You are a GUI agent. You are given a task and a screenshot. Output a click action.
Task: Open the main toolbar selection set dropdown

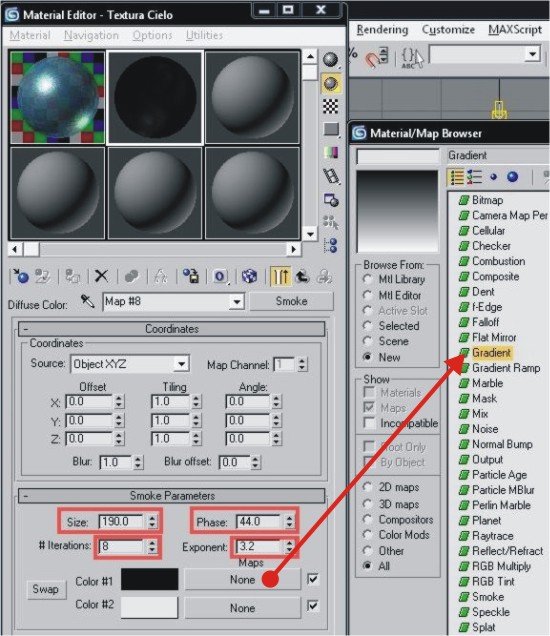(533, 54)
